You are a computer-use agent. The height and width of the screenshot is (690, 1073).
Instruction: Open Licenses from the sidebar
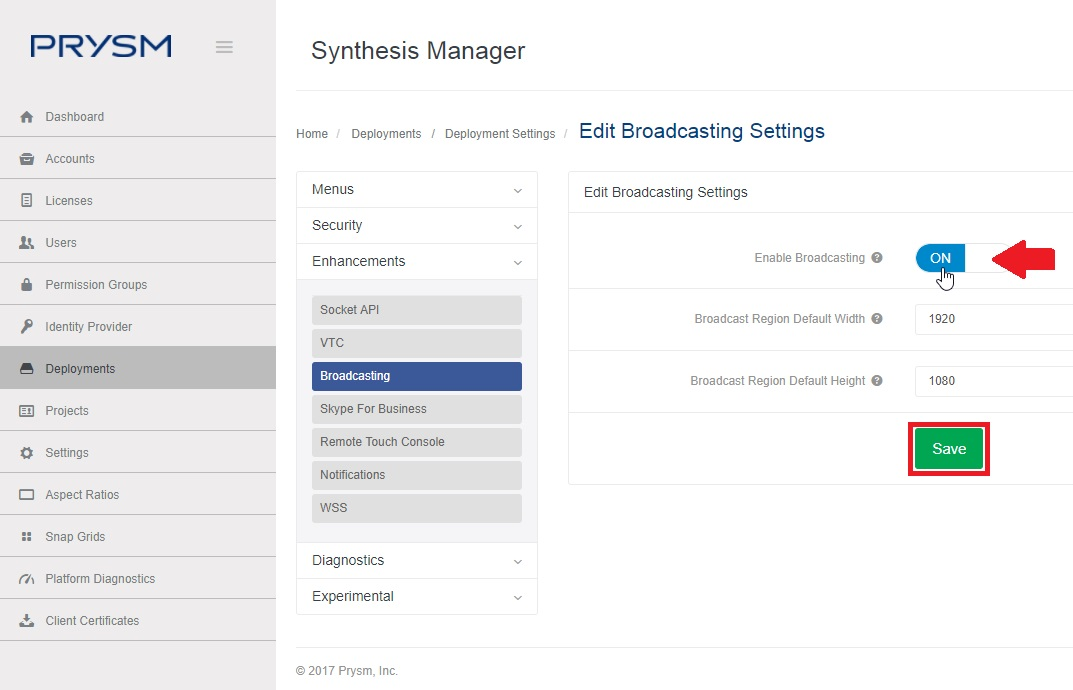click(x=138, y=200)
